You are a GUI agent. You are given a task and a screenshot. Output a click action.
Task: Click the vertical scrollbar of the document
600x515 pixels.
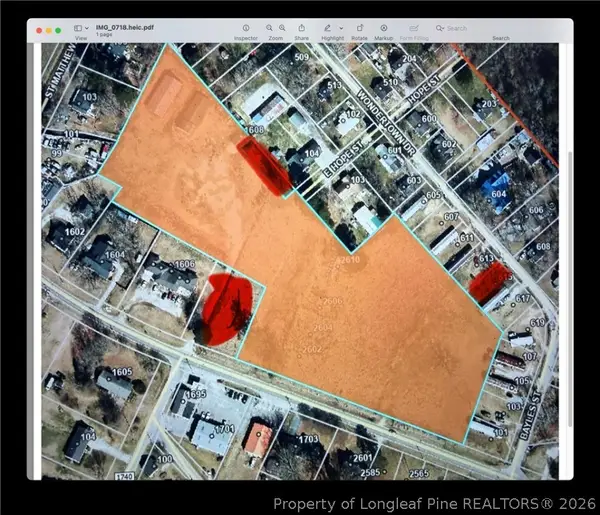(570, 289)
